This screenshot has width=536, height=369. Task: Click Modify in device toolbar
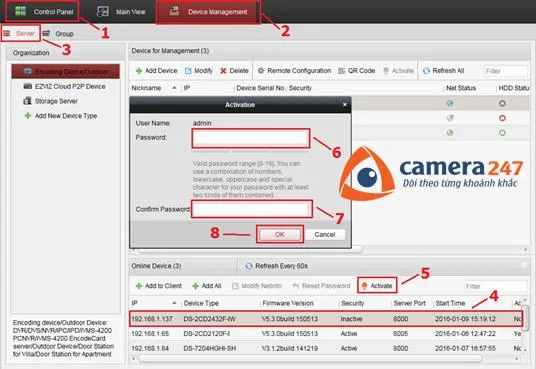coord(199,71)
